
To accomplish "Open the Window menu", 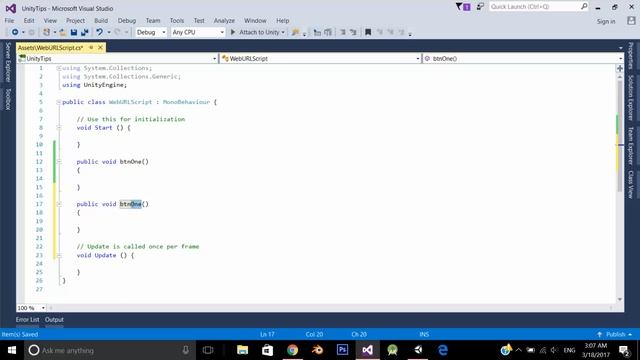I will pos(255,20).
